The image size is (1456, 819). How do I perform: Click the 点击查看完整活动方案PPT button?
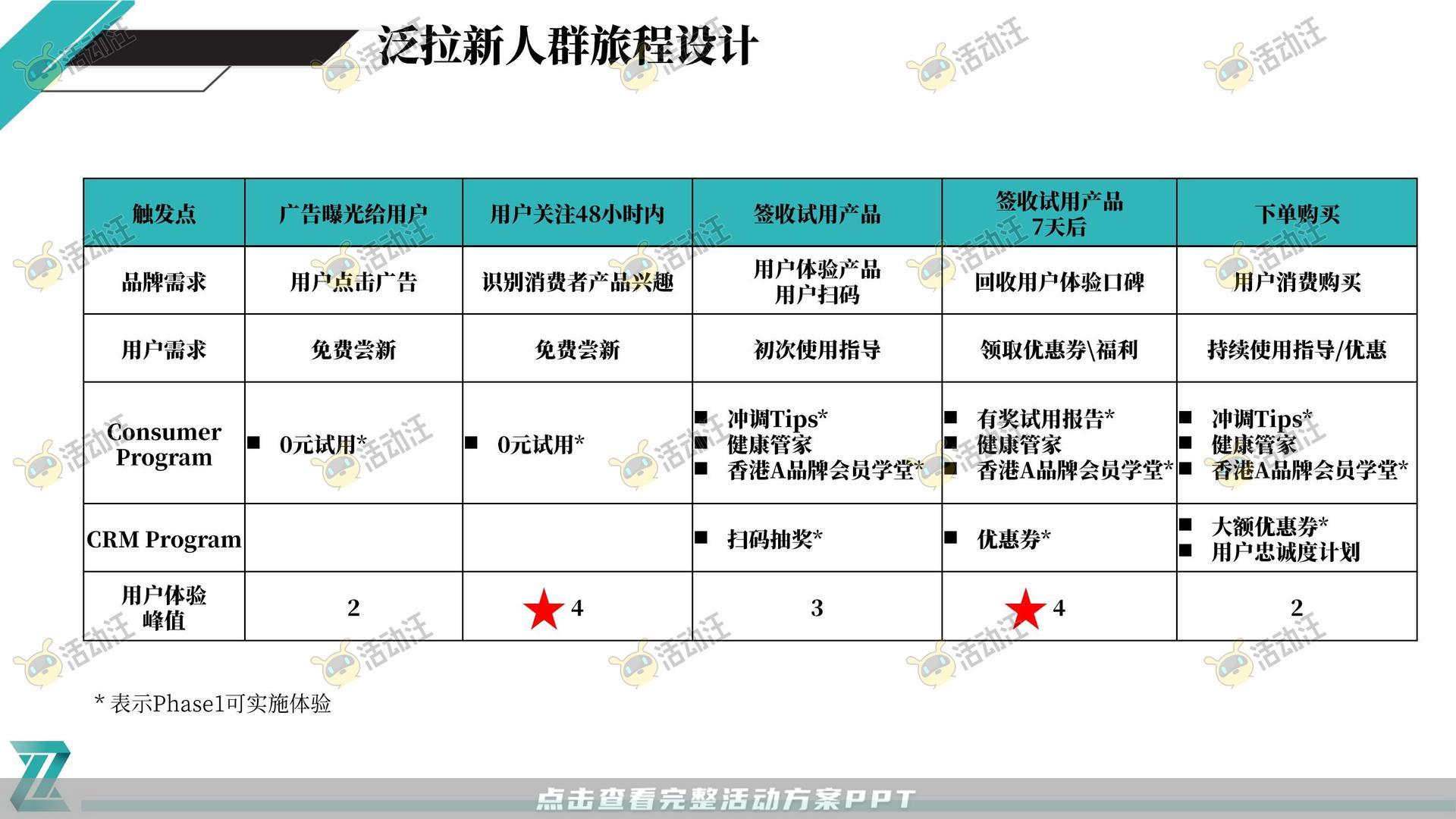point(727,786)
